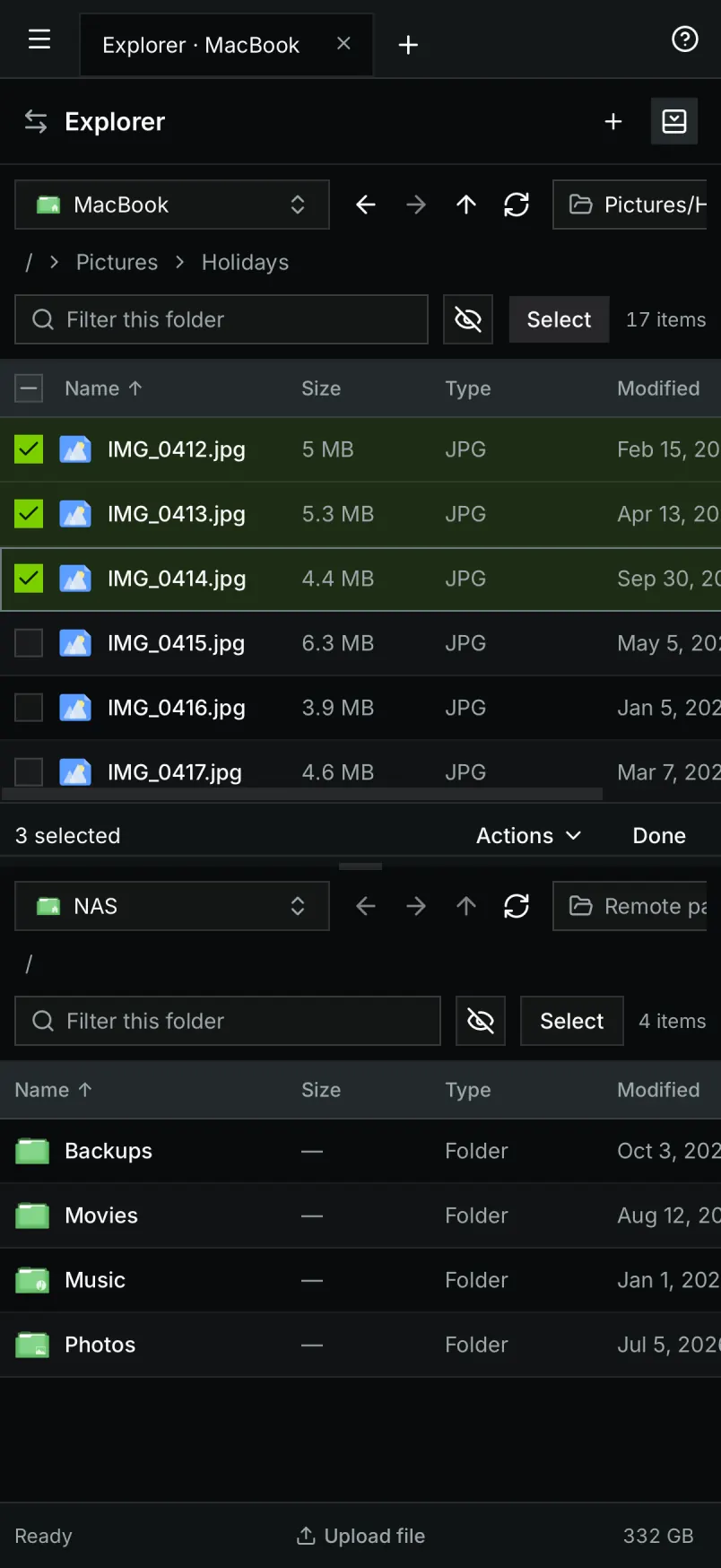This screenshot has width=721, height=1568.
Task: Toggle hidden files in NAS pane
Action: [x=481, y=1021]
